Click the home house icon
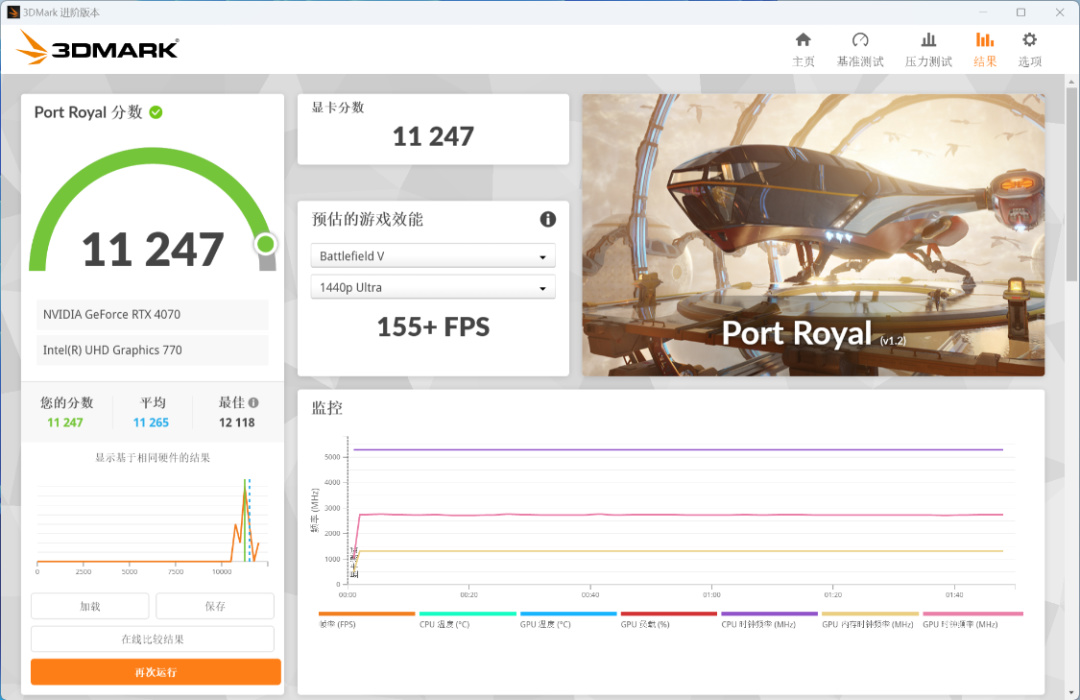1080x700 pixels. coord(803,39)
